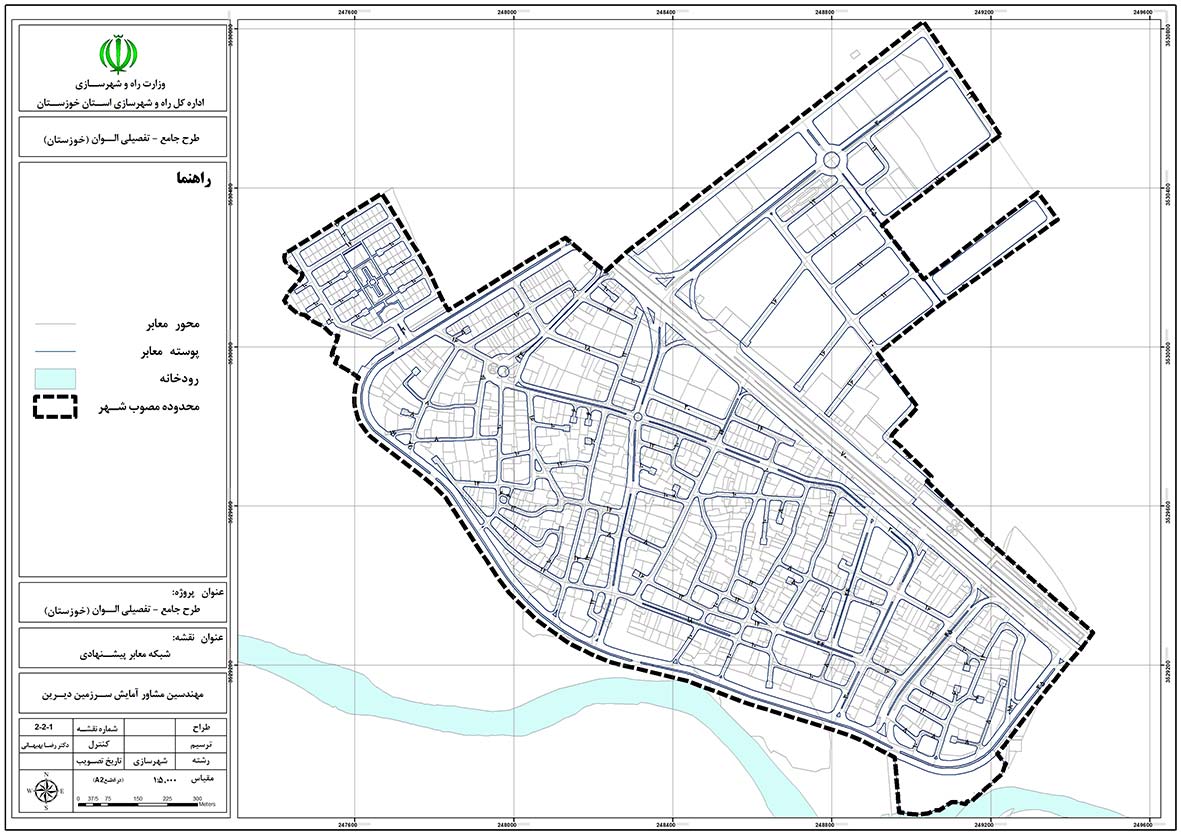Click 'مهندسین مشاور آمایش سرزمین دیرین' text
The width and height of the screenshot is (1181, 835).
(x=122, y=695)
